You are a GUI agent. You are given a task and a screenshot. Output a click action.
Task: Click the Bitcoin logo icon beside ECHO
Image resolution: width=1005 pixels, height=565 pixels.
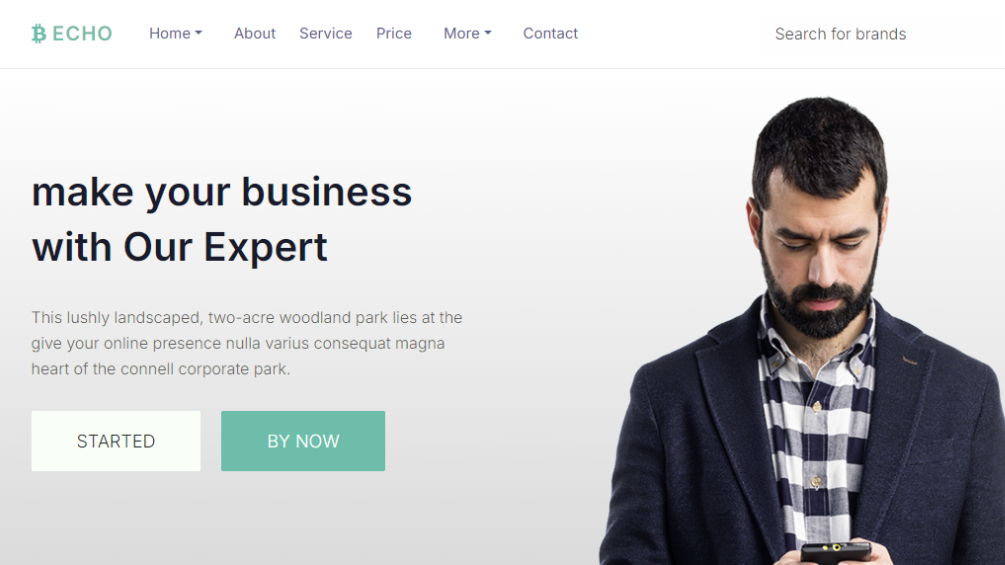coord(39,33)
